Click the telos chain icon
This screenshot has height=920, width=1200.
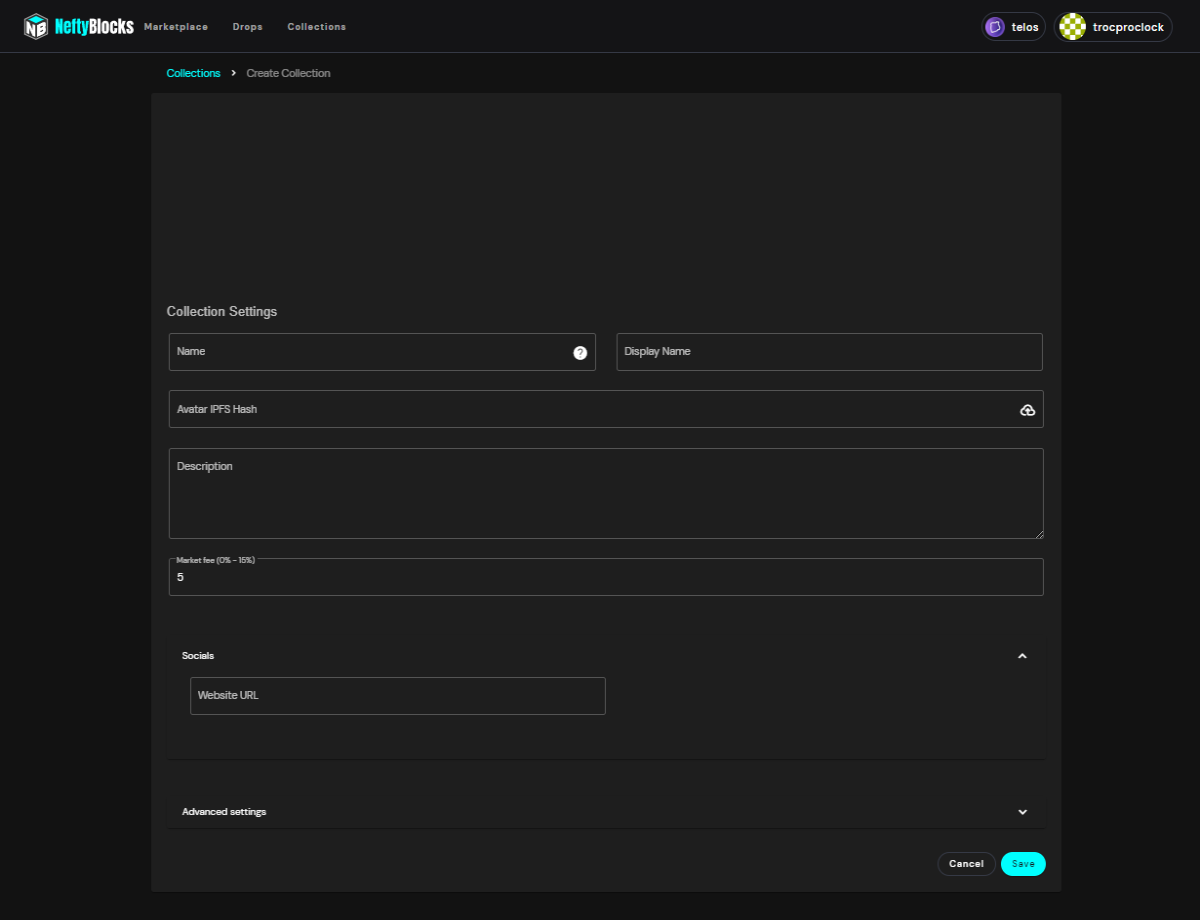coord(994,27)
